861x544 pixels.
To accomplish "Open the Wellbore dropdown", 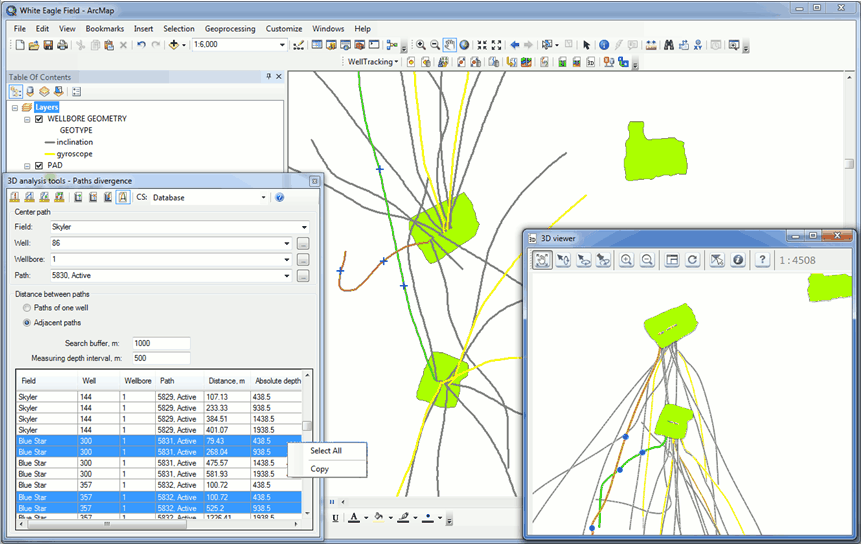I will coord(287,260).
